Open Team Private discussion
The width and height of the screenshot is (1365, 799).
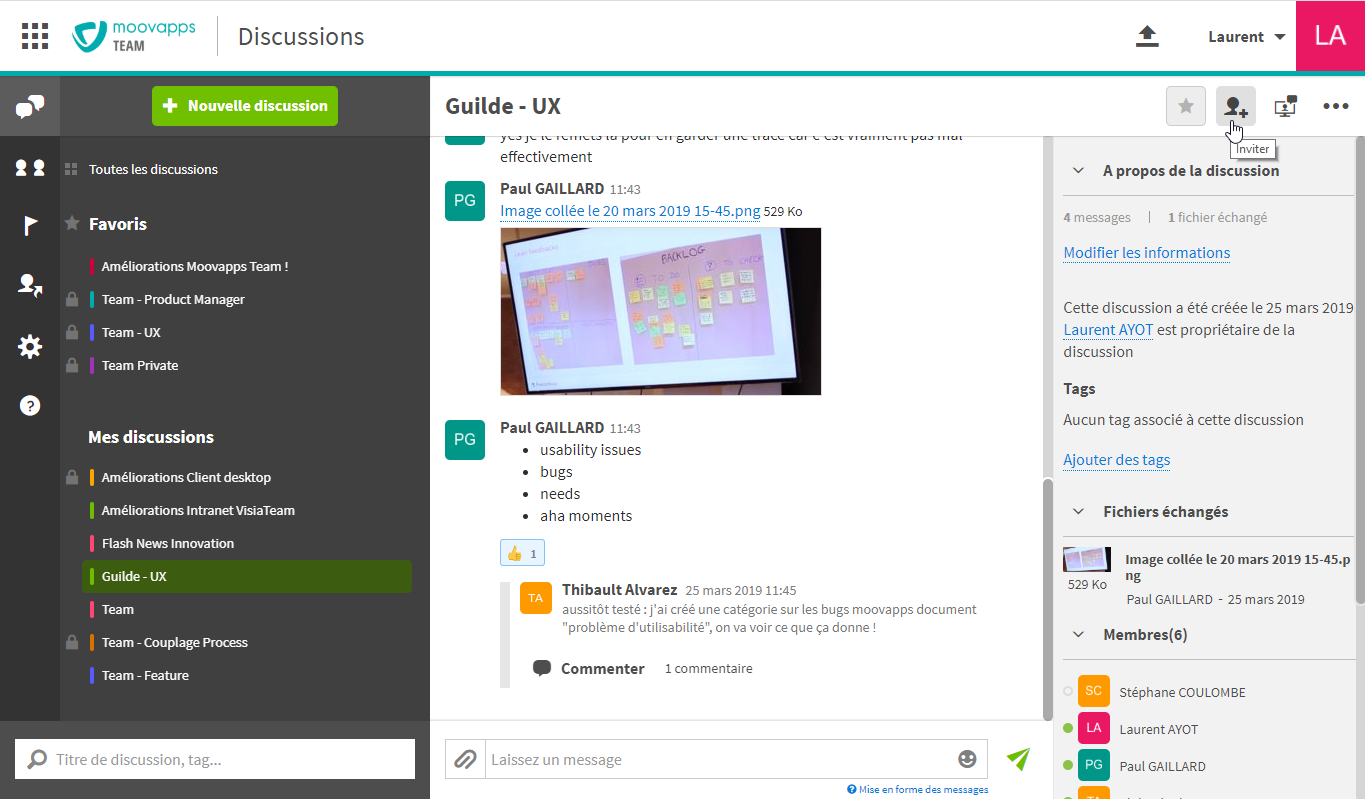(140, 365)
